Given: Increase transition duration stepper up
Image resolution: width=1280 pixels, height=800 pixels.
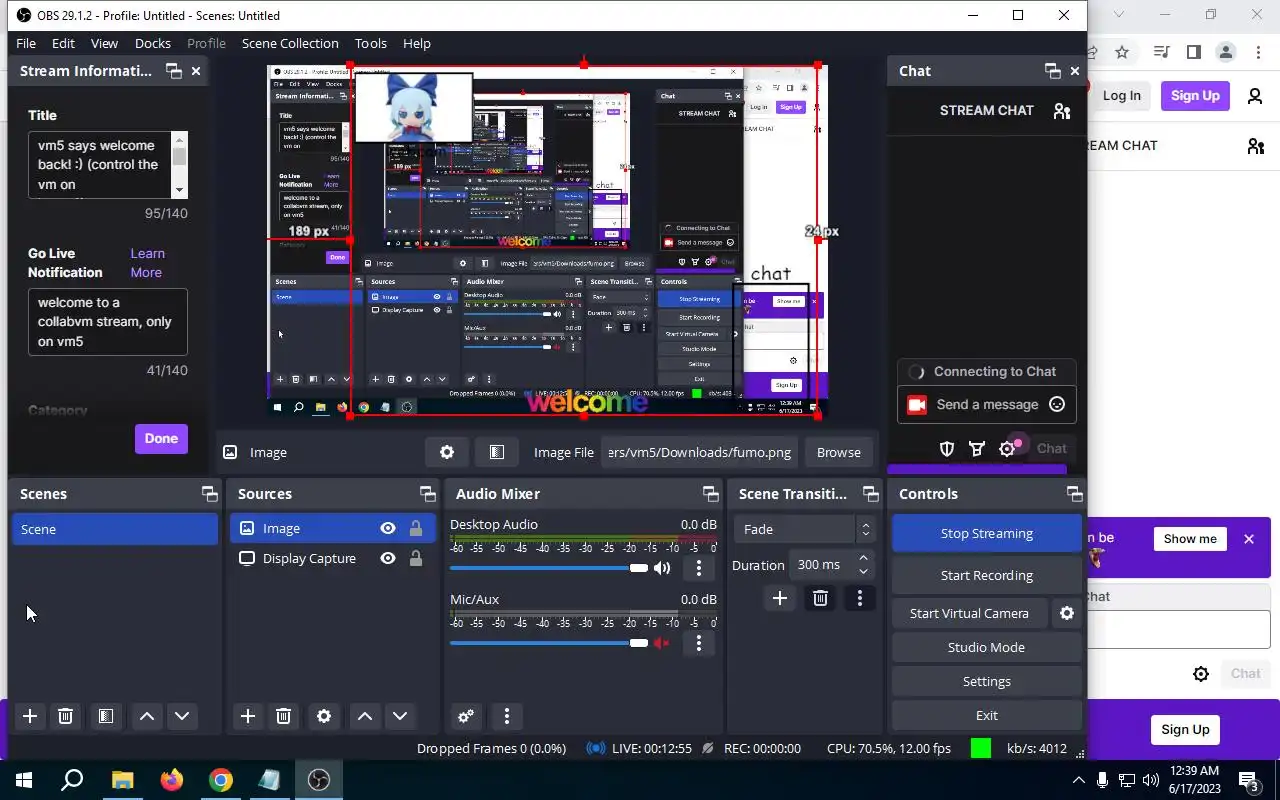Looking at the screenshot, I should [863, 558].
